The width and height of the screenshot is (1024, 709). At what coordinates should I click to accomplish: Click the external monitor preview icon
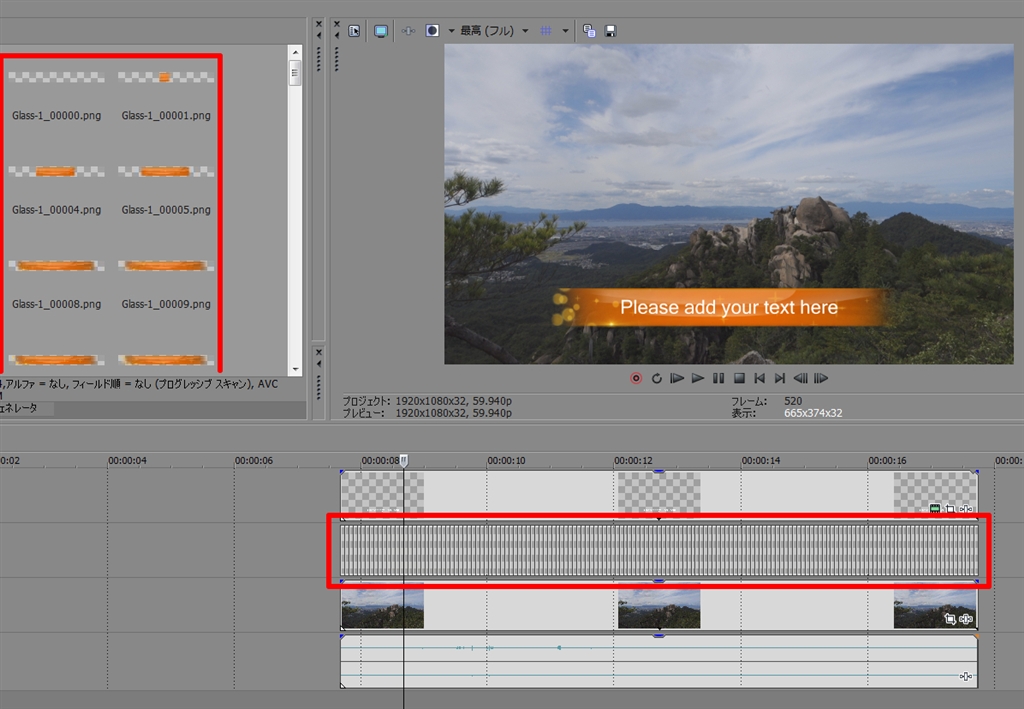point(381,31)
